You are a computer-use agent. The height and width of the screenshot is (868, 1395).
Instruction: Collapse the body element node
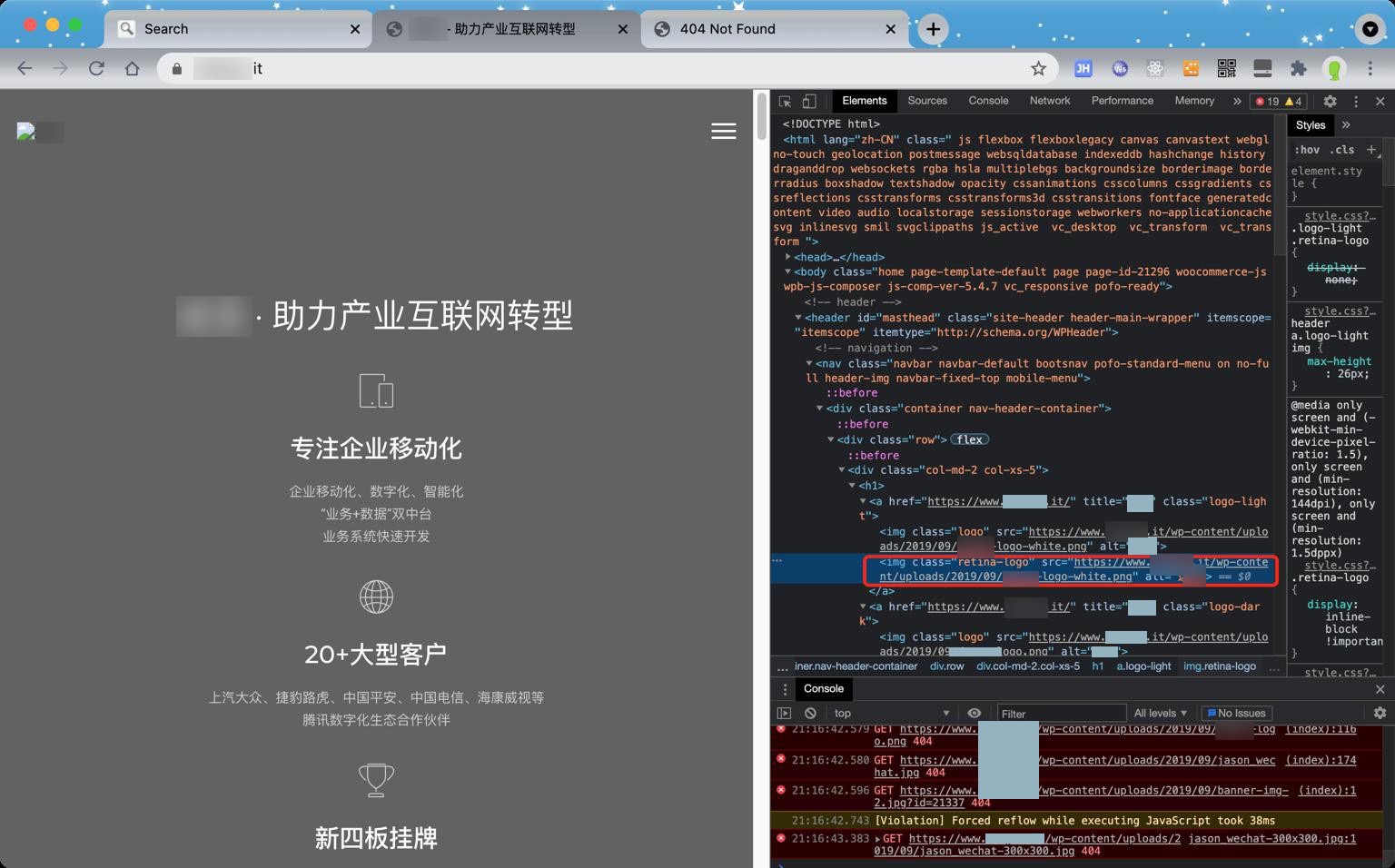point(788,271)
